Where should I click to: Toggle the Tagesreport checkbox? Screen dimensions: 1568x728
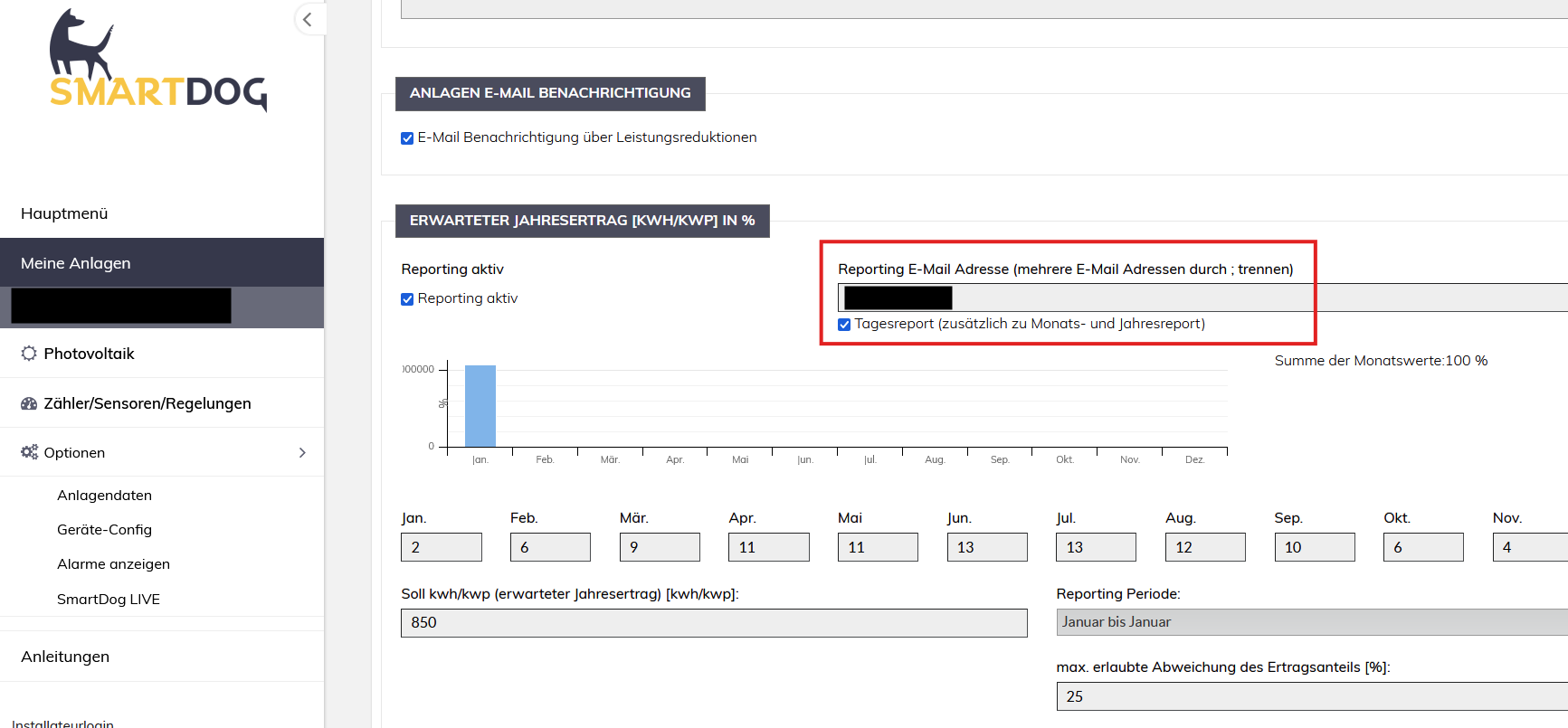coord(844,325)
